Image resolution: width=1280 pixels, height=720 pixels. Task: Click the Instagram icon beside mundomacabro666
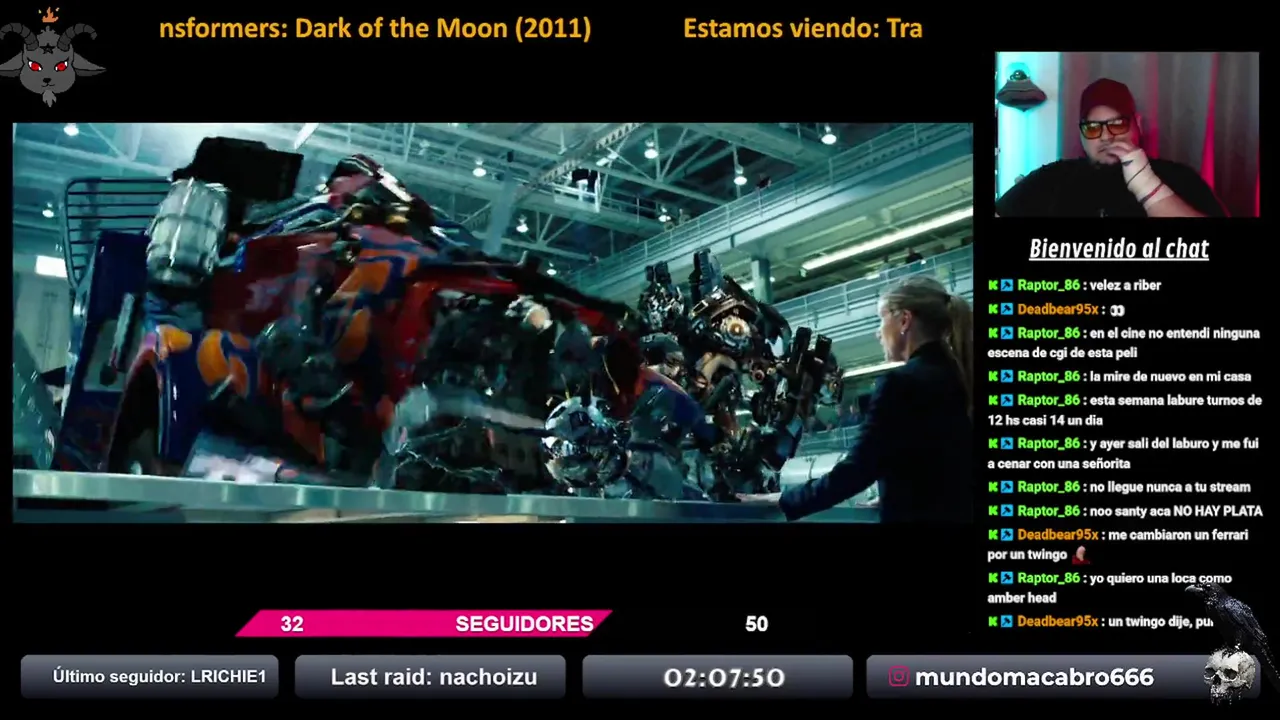click(899, 677)
